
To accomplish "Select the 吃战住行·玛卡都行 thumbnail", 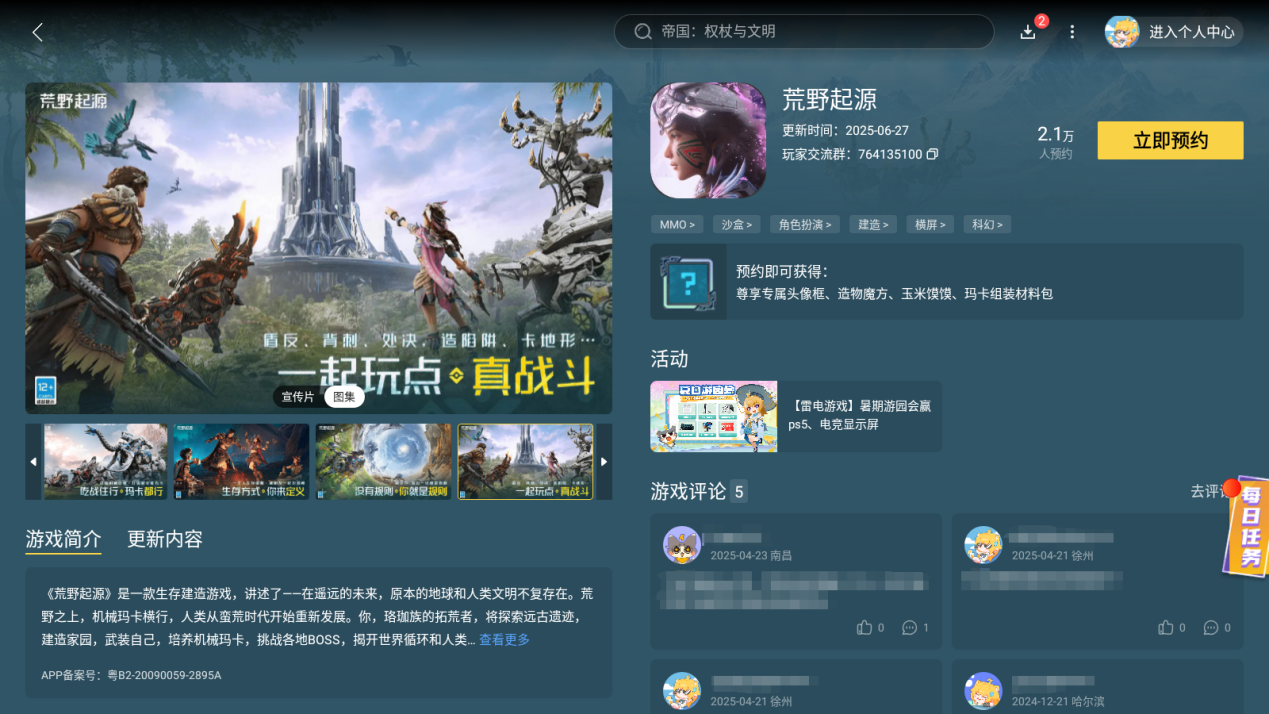I will coord(106,462).
